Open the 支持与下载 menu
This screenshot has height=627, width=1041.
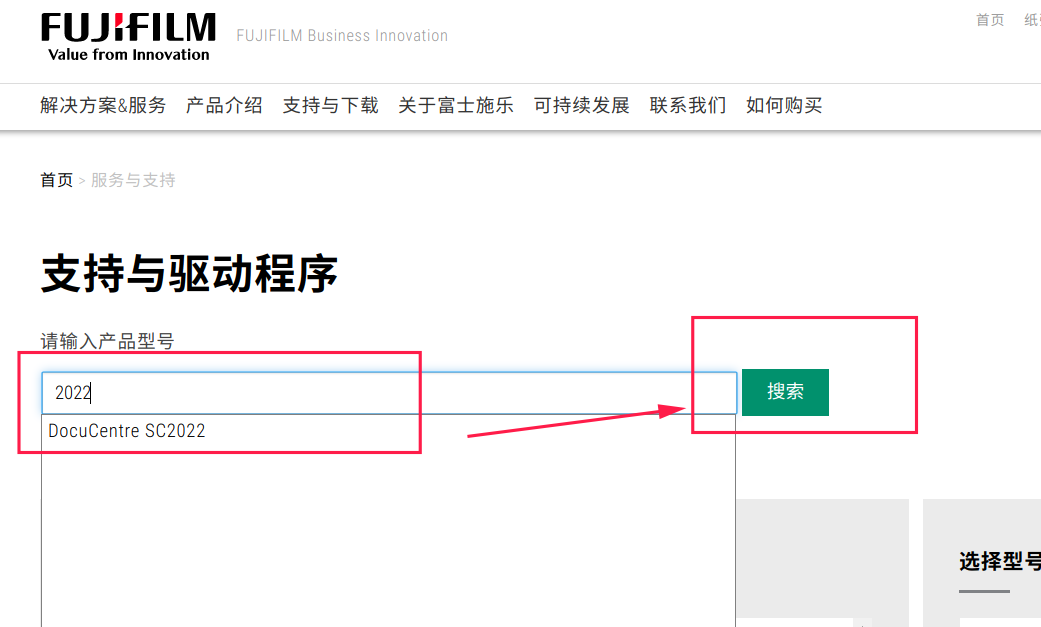(331, 105)
